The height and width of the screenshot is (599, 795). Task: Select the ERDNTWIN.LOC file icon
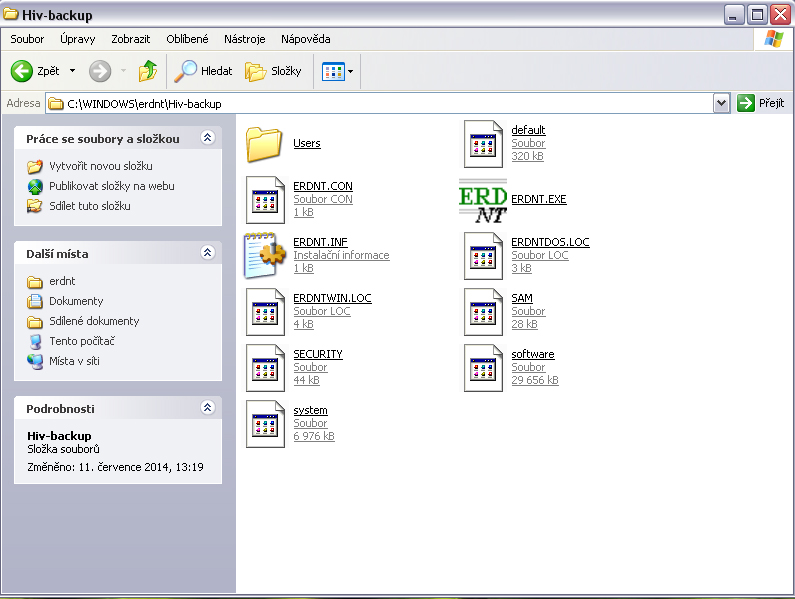coord(265,312)
